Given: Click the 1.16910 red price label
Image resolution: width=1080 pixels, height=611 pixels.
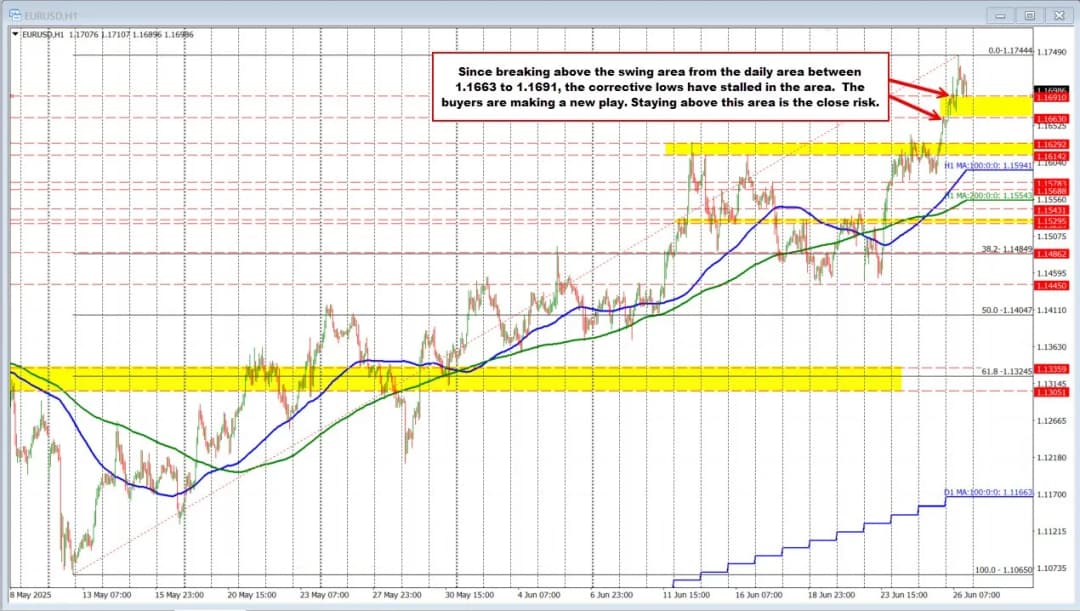Looking at the screenshot, I should click(1052, 98).
